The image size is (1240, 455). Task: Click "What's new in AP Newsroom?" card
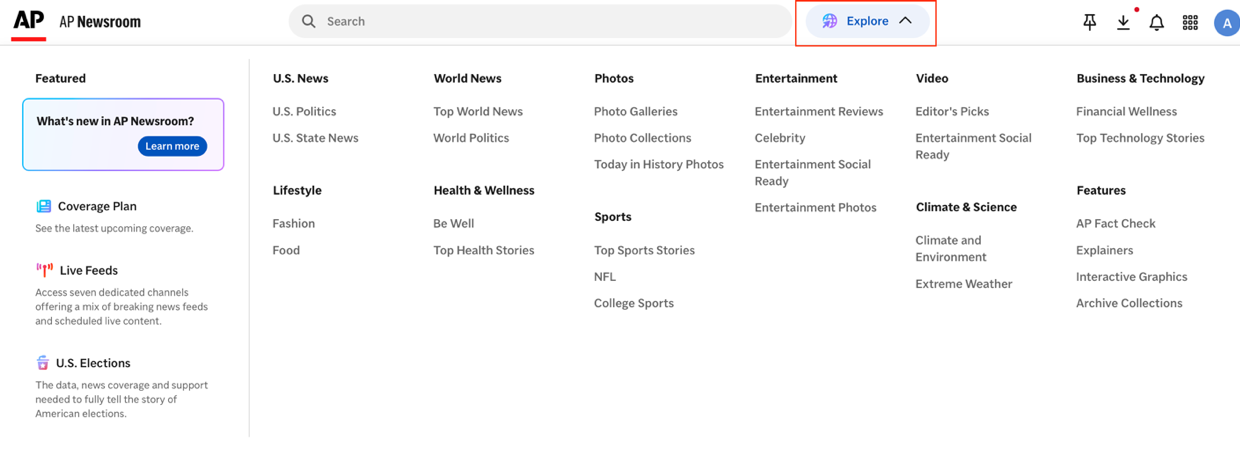pos(123,134)
